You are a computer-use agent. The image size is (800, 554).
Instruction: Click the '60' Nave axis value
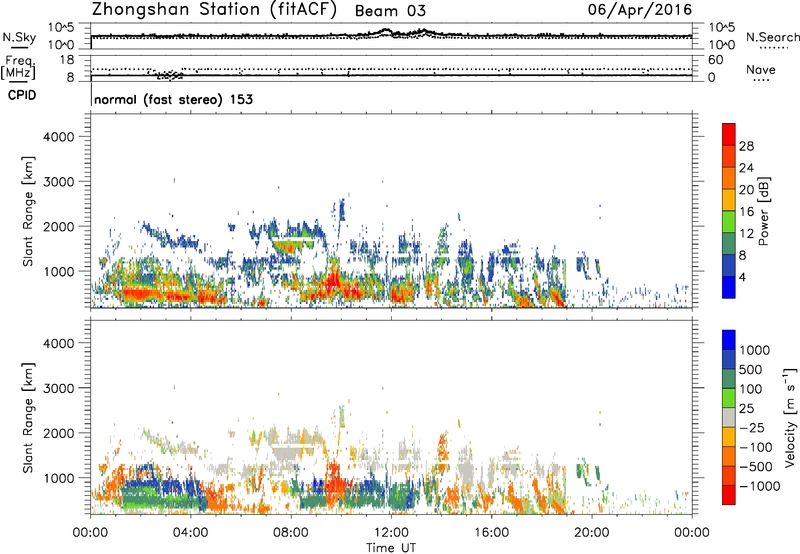715,60
